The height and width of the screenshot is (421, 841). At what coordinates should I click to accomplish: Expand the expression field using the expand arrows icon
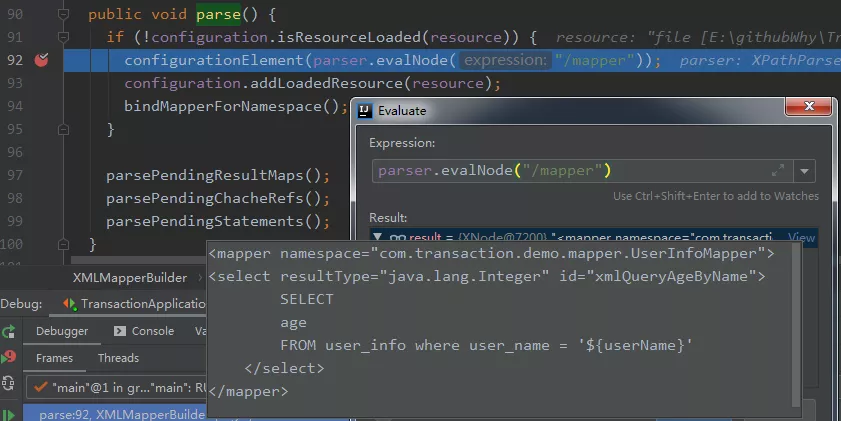point(778,171)
